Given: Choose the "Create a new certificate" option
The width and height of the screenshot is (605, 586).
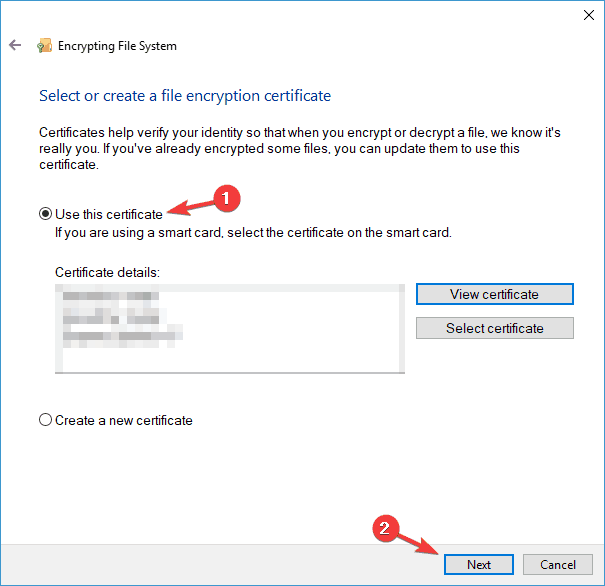Looking at the screenshot, I should click(x=45, y=420).
